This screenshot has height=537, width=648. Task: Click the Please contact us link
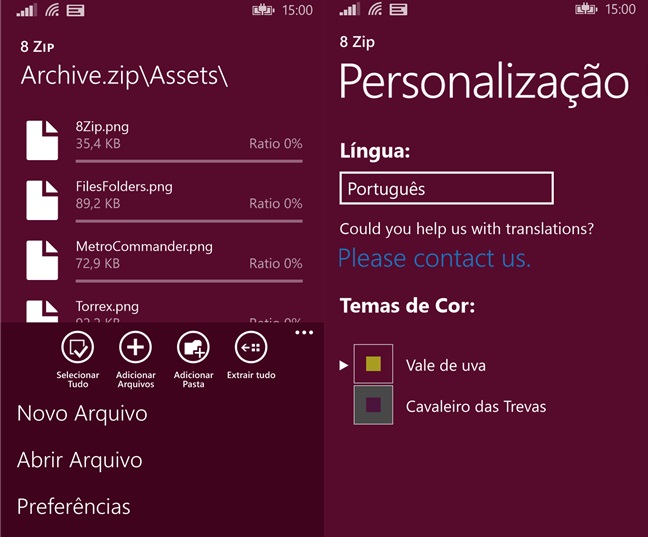[x=434, y=258]
